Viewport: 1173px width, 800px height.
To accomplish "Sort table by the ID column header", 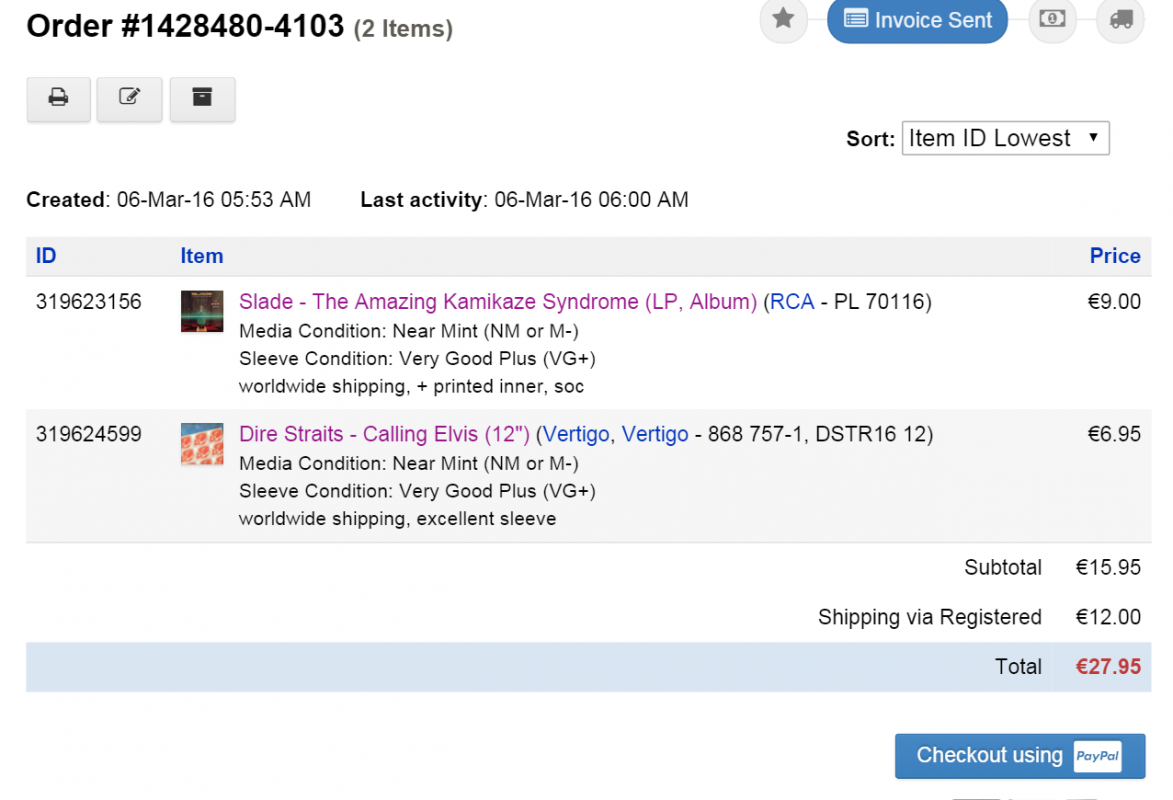I will click(46, 256).
